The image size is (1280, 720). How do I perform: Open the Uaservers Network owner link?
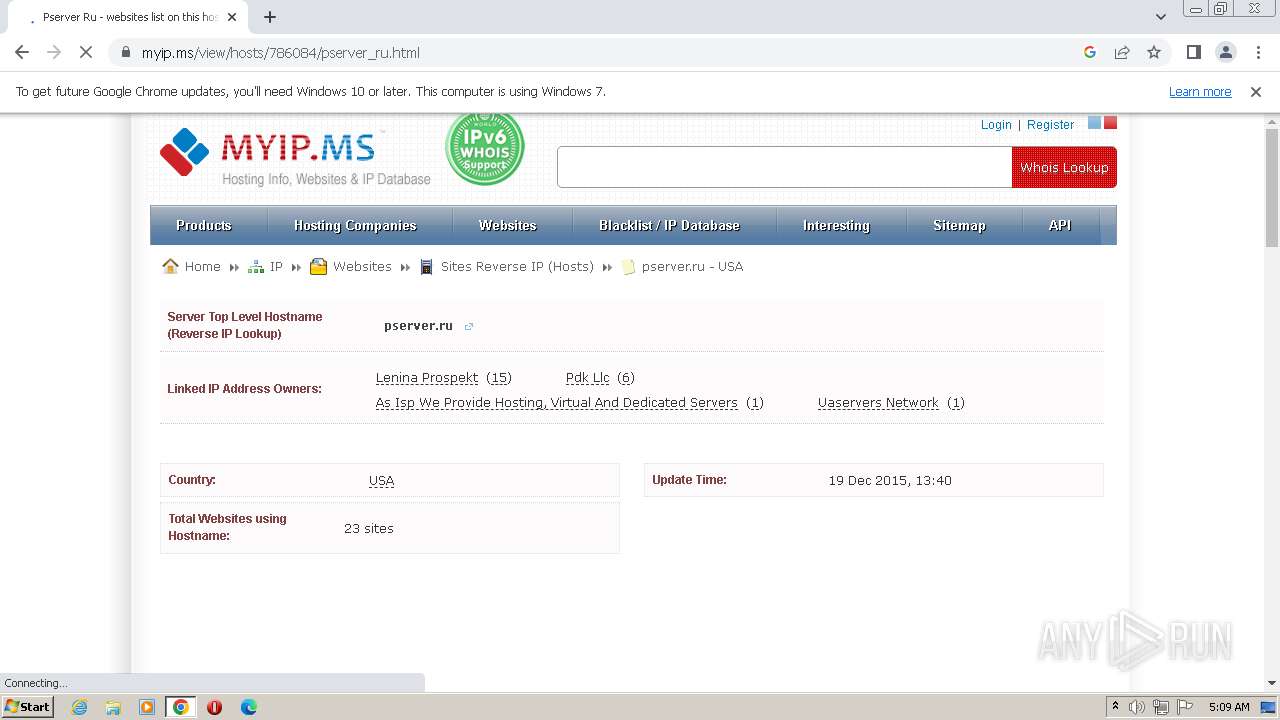(878, 403)
